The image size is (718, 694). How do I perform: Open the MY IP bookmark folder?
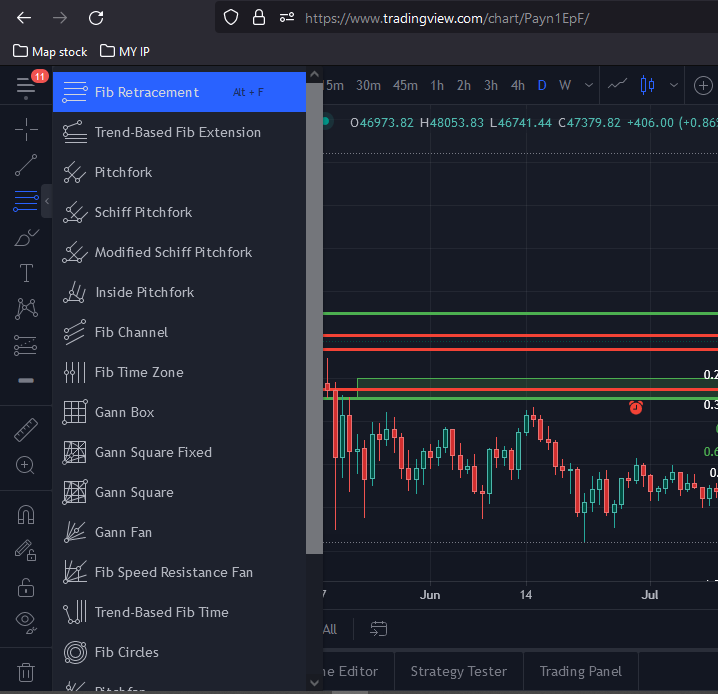tap(125, 51)
